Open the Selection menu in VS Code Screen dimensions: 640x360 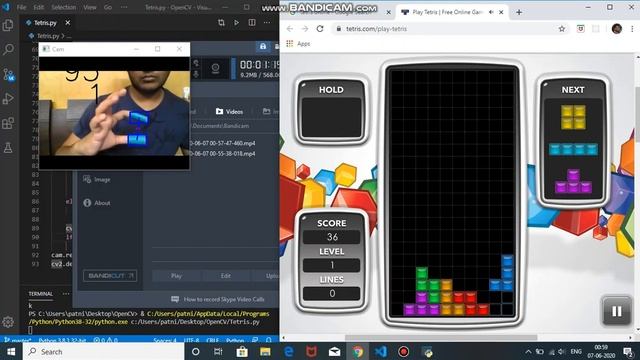(x=63, y=7)
